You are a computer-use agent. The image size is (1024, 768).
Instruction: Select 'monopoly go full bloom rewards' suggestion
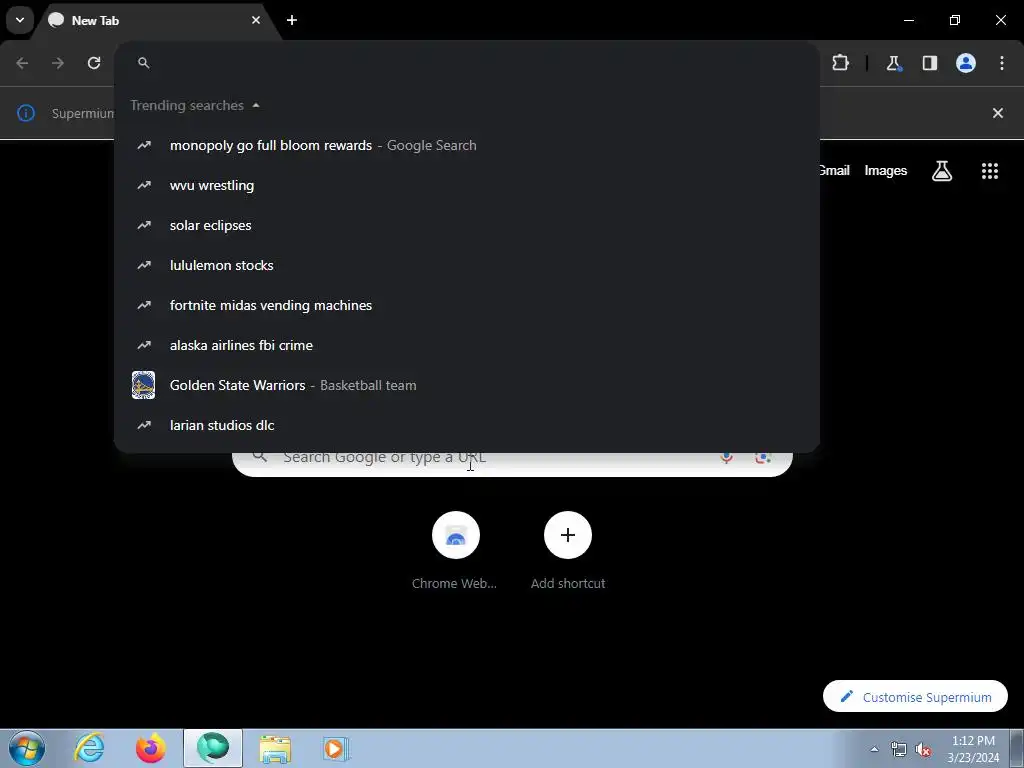pos(467,146)
